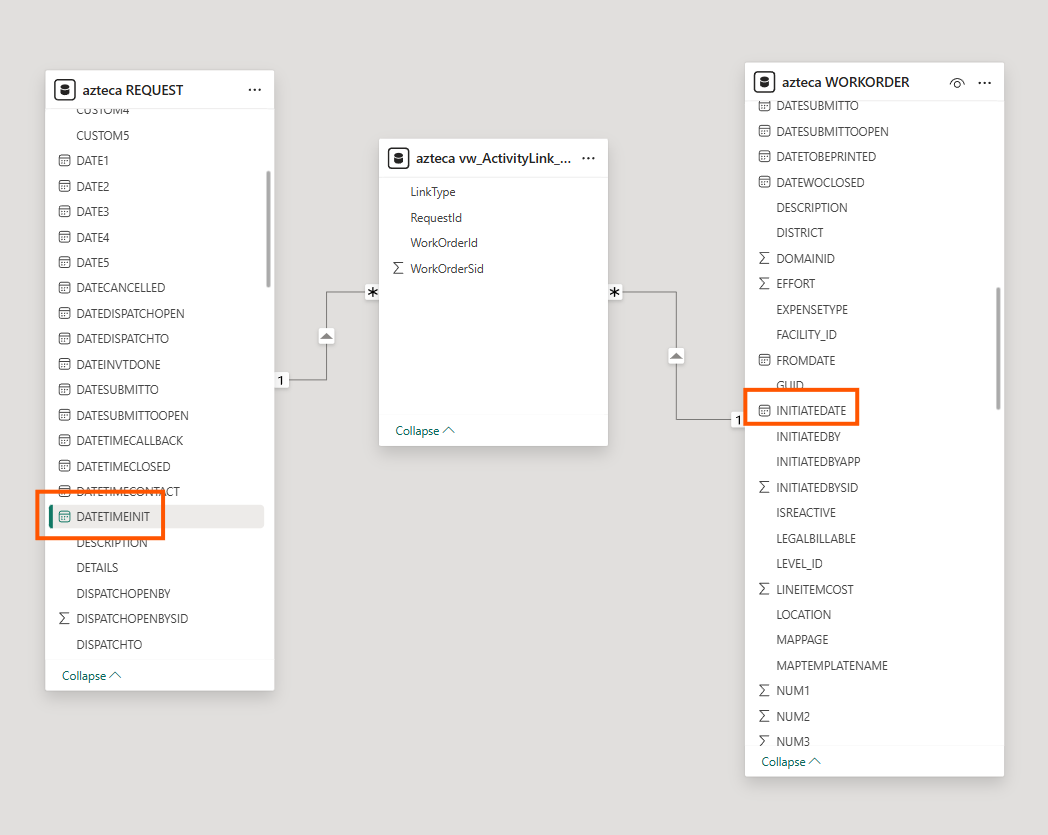
Task: Open more options for azteca REQUEST table
Action: click(x=255, y=90)
